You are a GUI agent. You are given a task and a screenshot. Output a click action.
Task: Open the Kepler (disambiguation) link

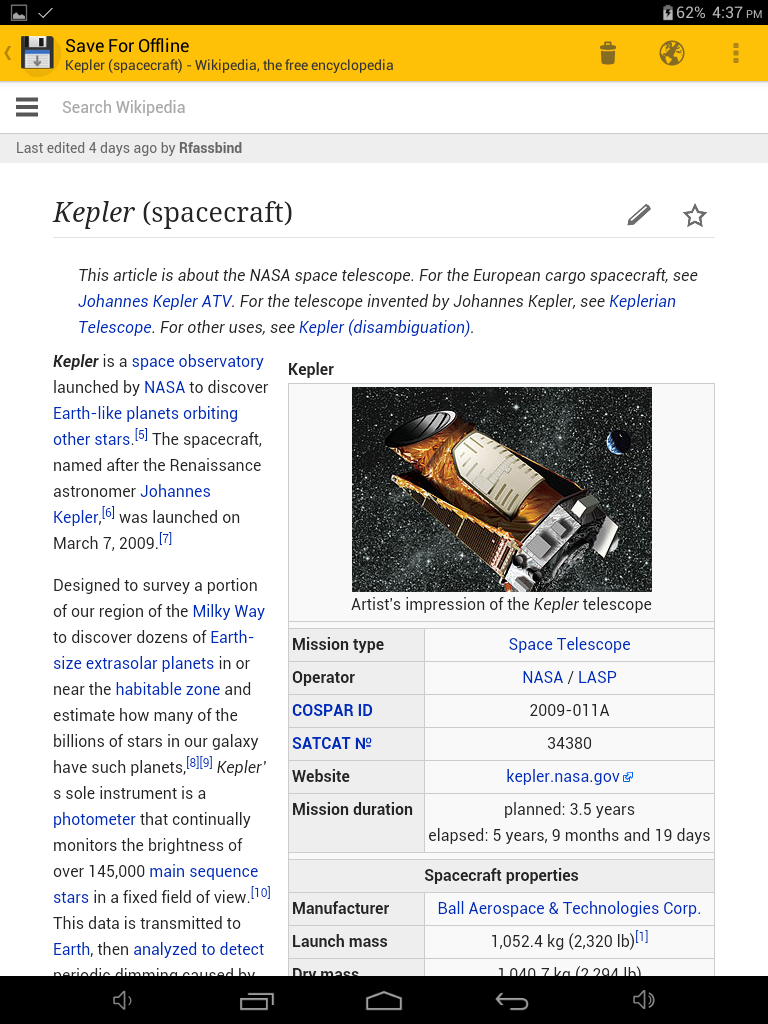pyautogui.click(x=385, y=327)
